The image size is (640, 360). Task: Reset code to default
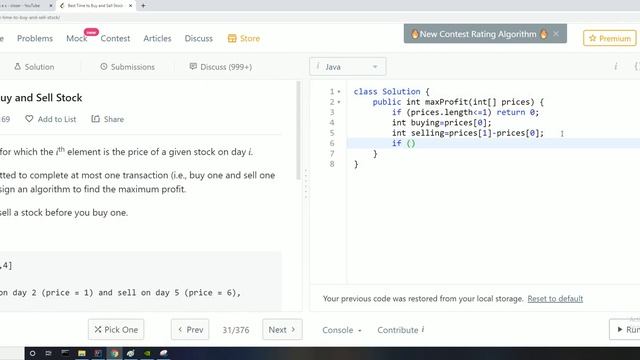555,299
